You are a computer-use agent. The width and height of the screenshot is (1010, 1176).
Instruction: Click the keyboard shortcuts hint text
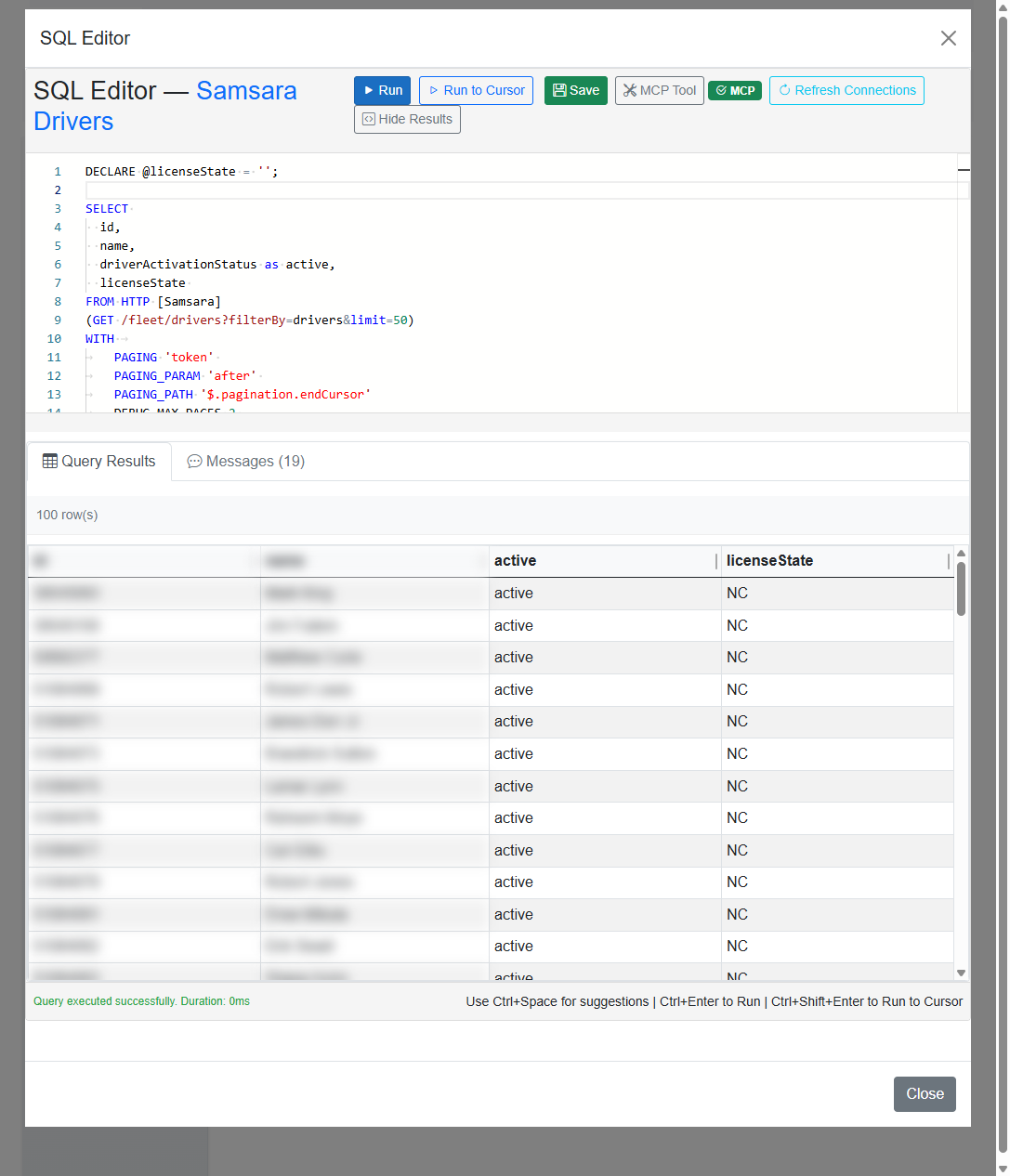click(714, 1001)
